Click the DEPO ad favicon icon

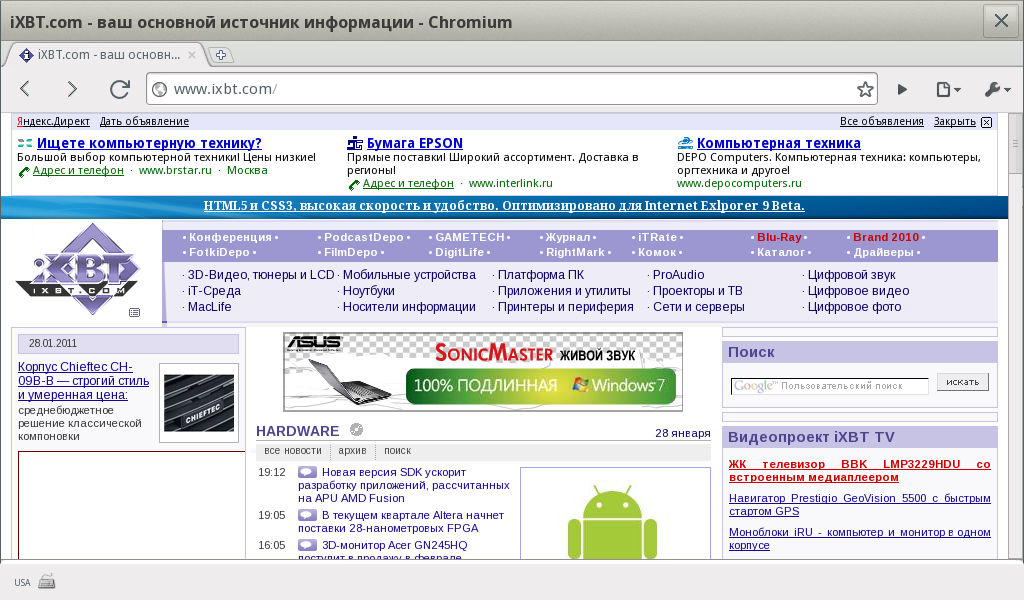[x=685, y=143]
